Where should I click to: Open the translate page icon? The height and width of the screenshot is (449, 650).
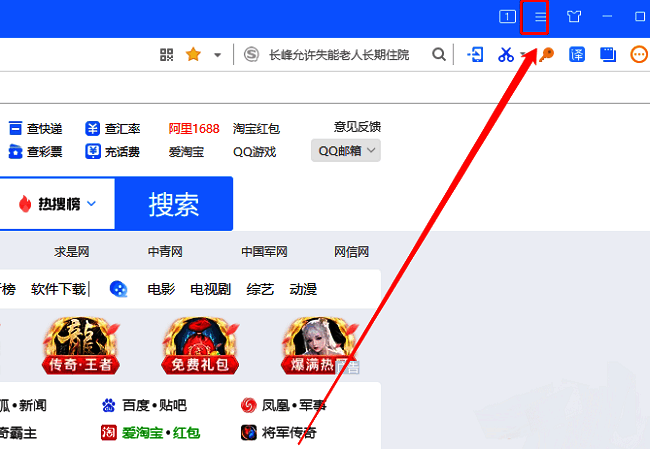[x=577, y=54]
